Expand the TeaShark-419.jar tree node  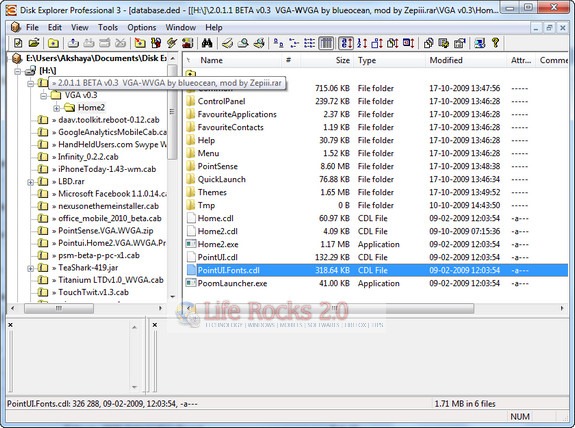pyautogui.click(x=30, y=268)
